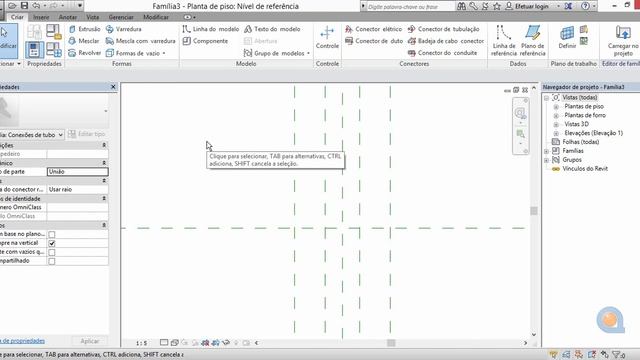Add a Badeja de cabo conector
This screenshot has height=360, width=640.
click(x=446, y=41)
